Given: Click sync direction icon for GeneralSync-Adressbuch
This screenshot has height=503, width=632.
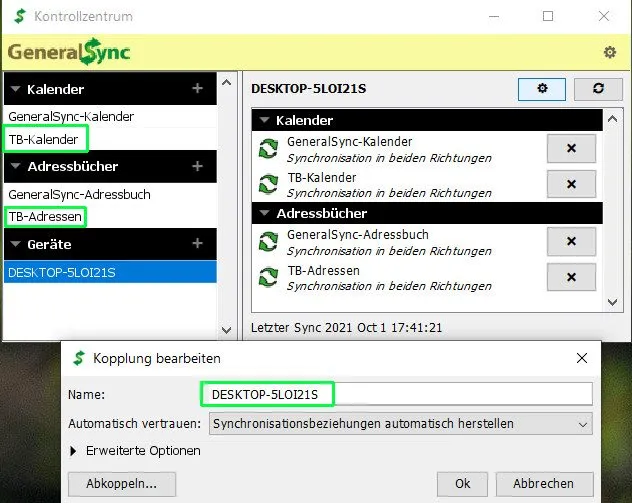Looking at the screenshot, I should click(x=268, y=242).
